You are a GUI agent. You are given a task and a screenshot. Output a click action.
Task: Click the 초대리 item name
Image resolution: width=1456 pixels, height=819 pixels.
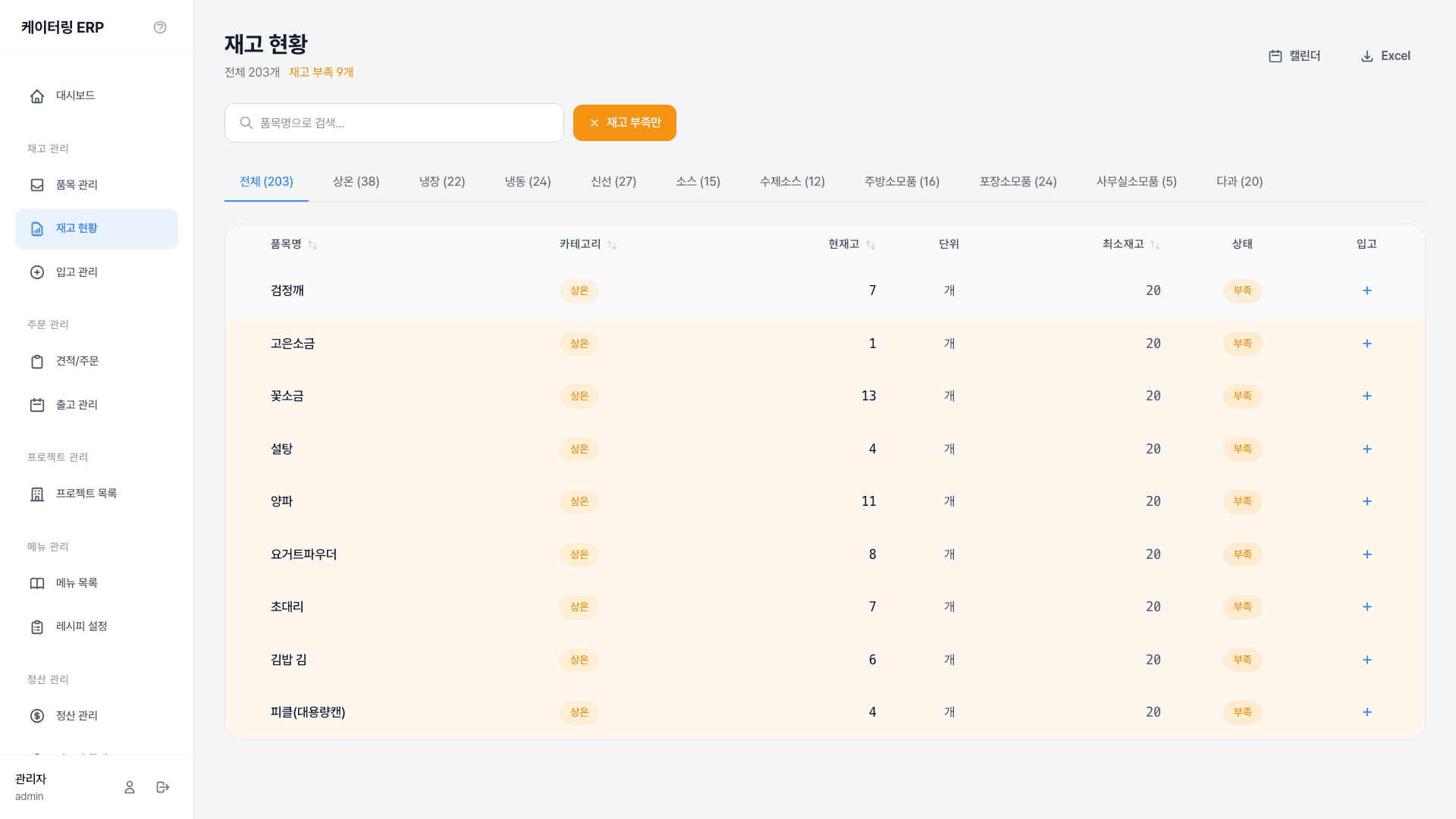coord(287,607)
